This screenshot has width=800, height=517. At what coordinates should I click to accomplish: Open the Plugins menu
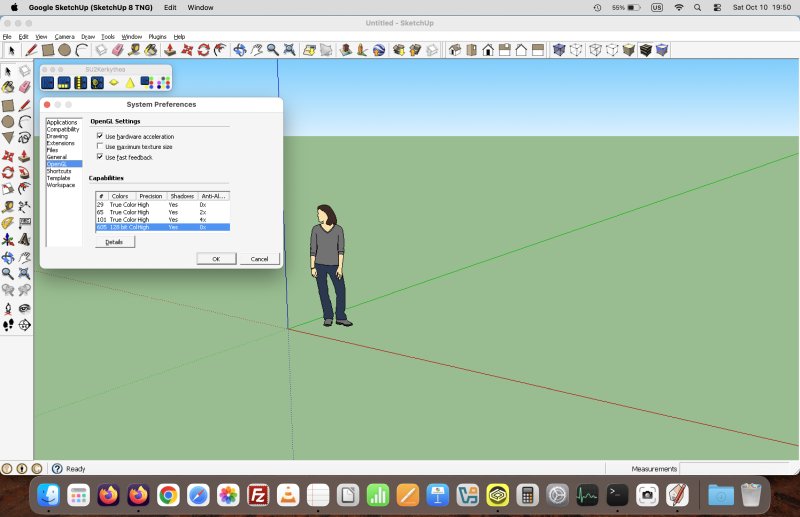tap(157, 37)
